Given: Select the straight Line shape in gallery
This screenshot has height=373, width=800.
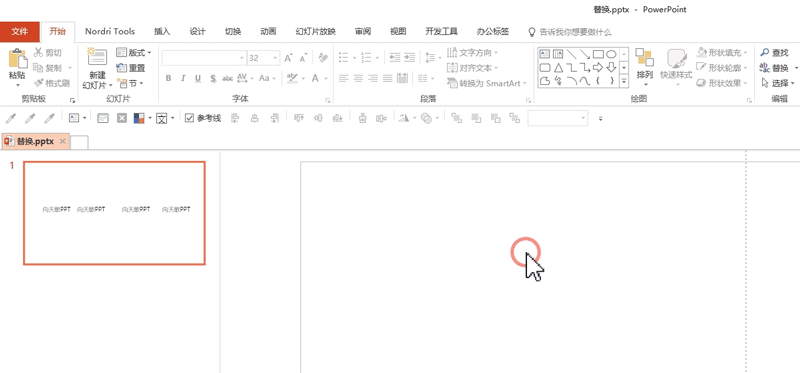Looking at the screenshot, I should (571, 54).
